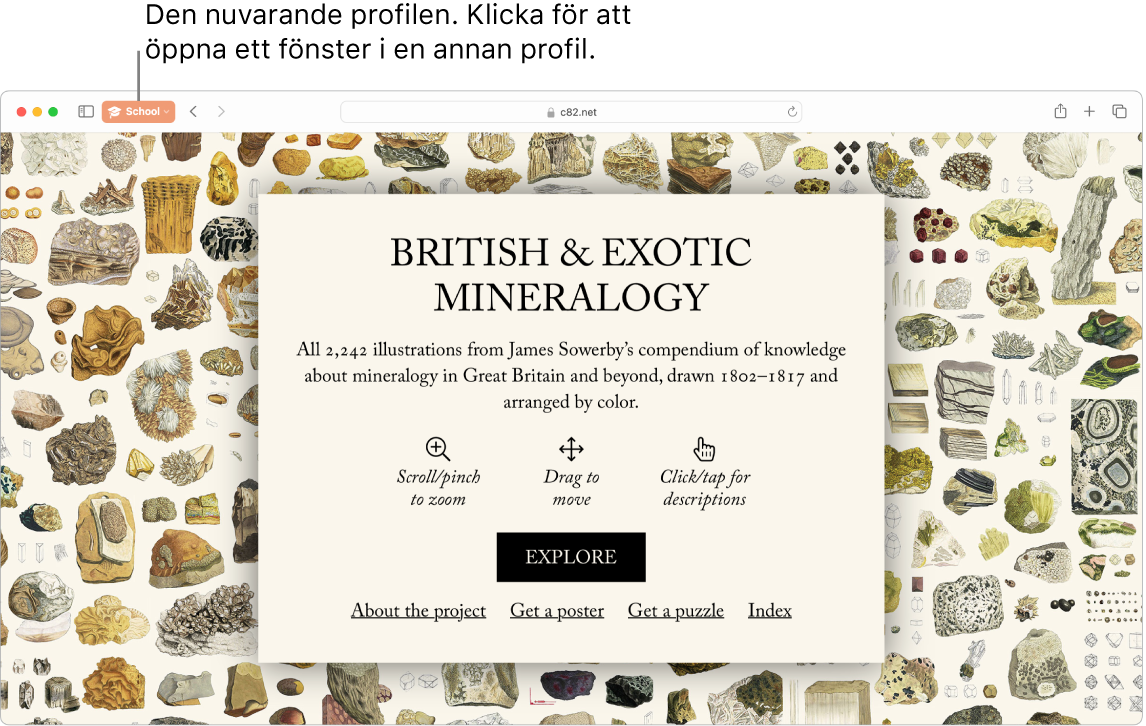Image resolution: width=1146 pixels, height=726 pixels.
Task: Open the School profile dropdown
Action: (138, 112)
